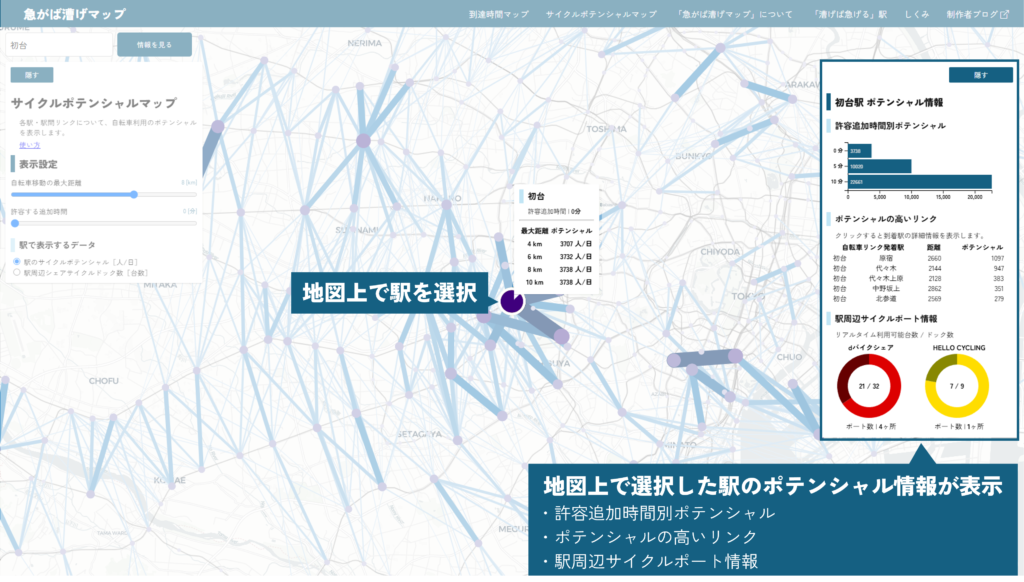Click the 4 km row in the 初台 popup

[558, 244]
